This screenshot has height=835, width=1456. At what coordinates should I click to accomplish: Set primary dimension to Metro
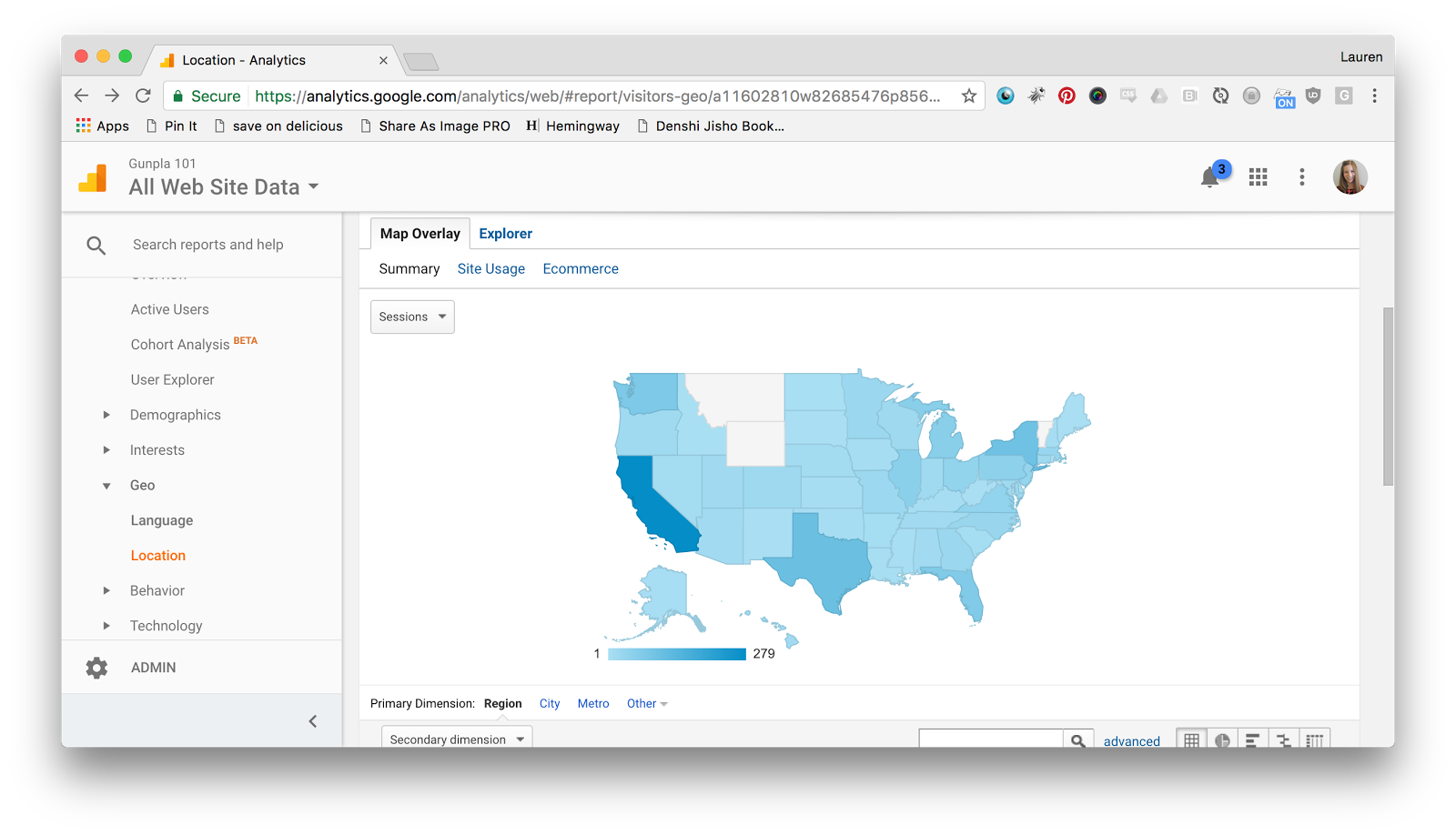[x=593, y=704]
